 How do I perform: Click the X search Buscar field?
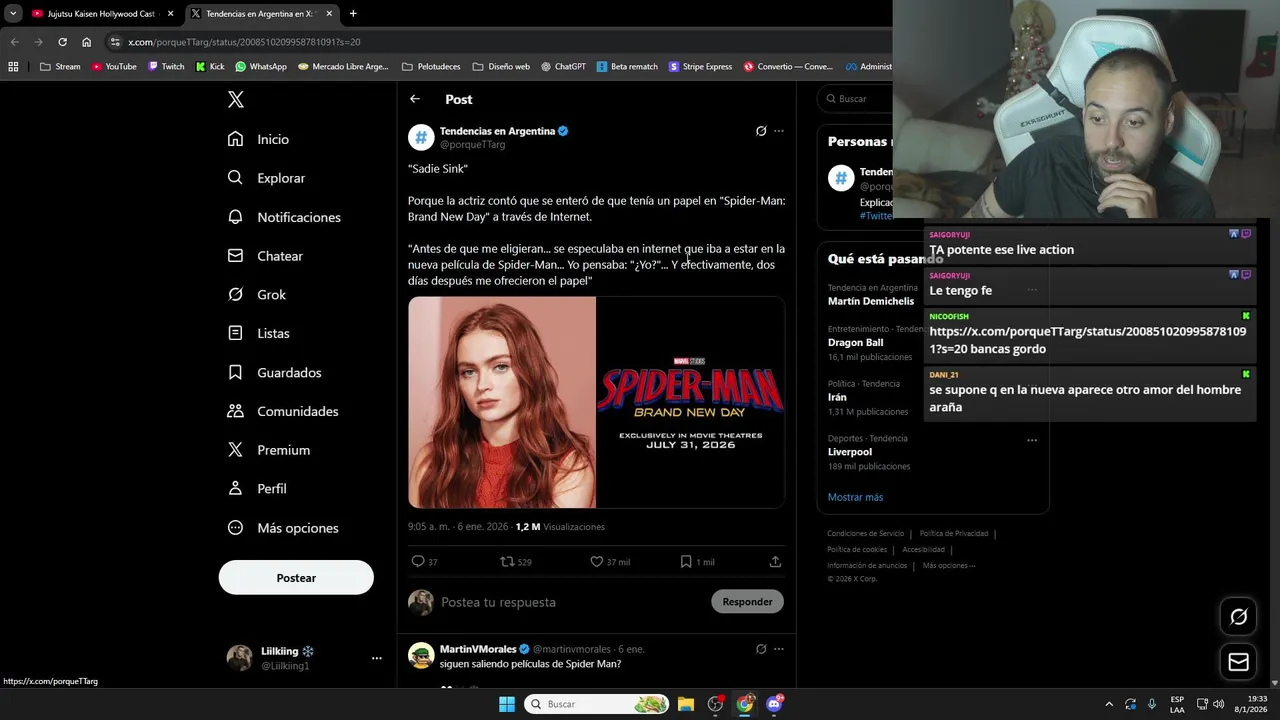pyautogui.click(x=856, y=99)
